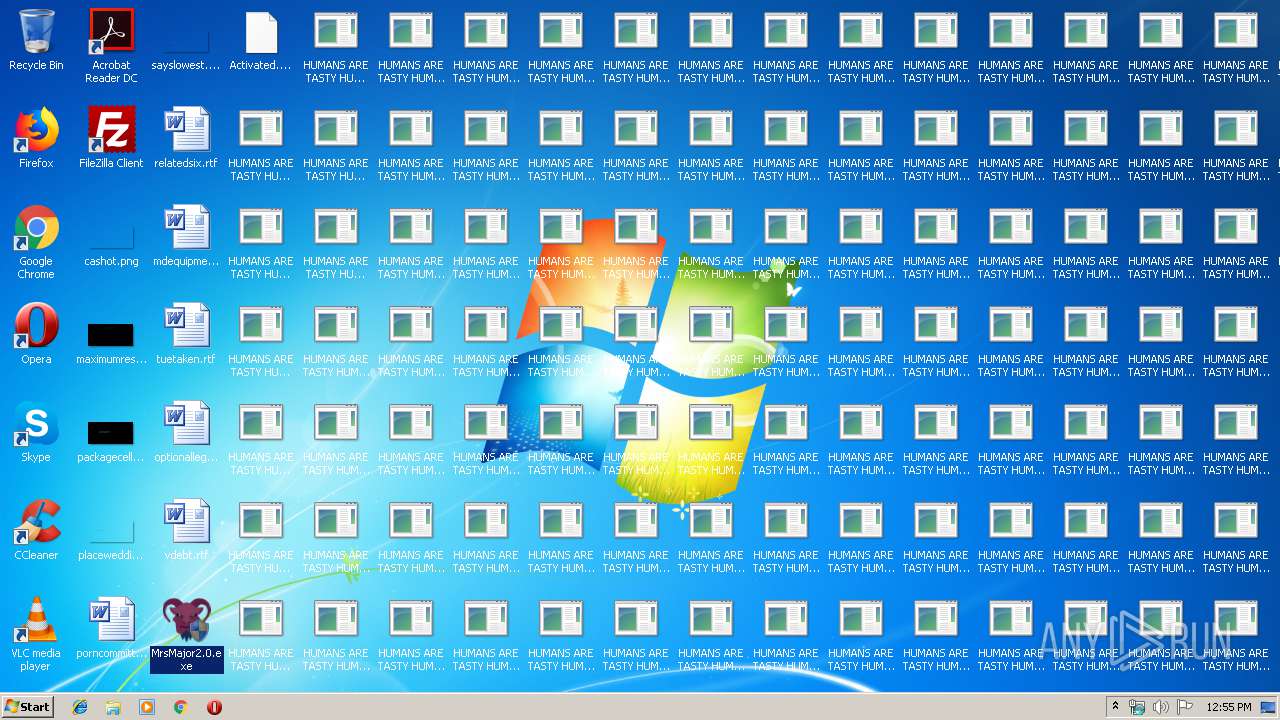Show hidden system tray icons
Viewport: 1280px width, 720px height.
pos(1115,707)
